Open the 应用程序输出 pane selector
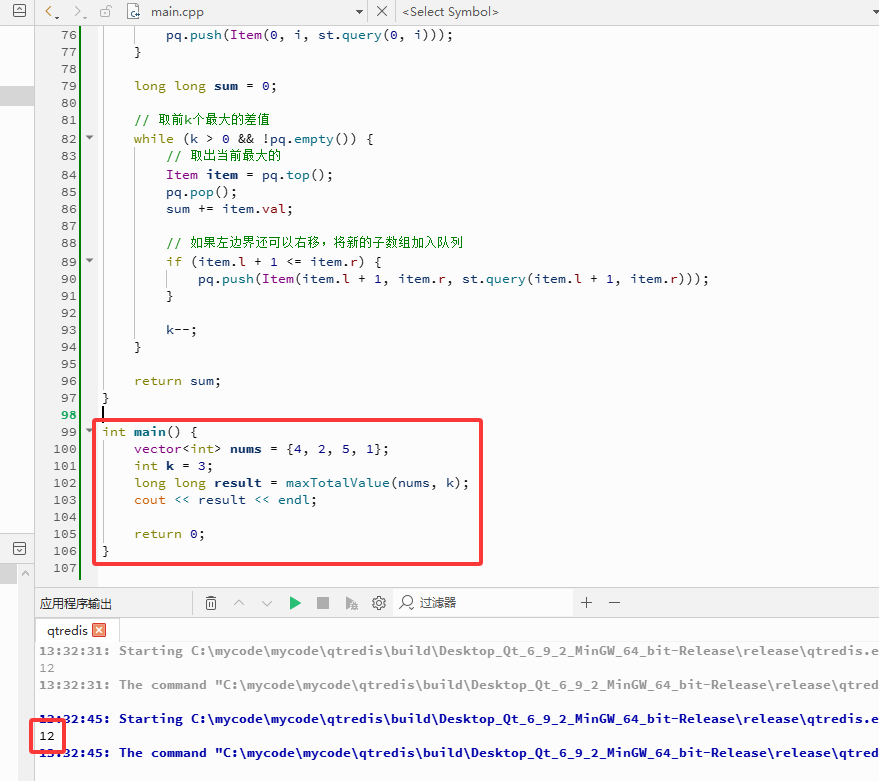Screen dimensions: 879x781 tap(76, 603)
